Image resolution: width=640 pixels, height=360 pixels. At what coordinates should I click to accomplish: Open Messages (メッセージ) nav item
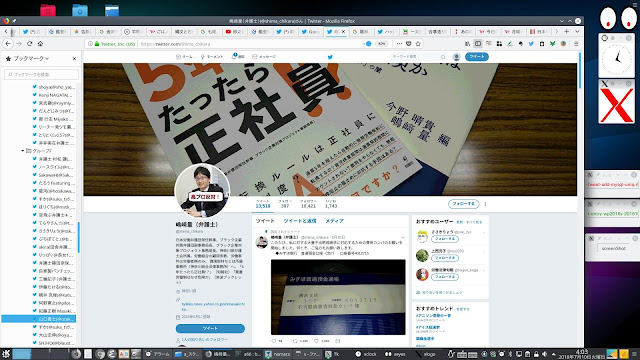point(264,57)
